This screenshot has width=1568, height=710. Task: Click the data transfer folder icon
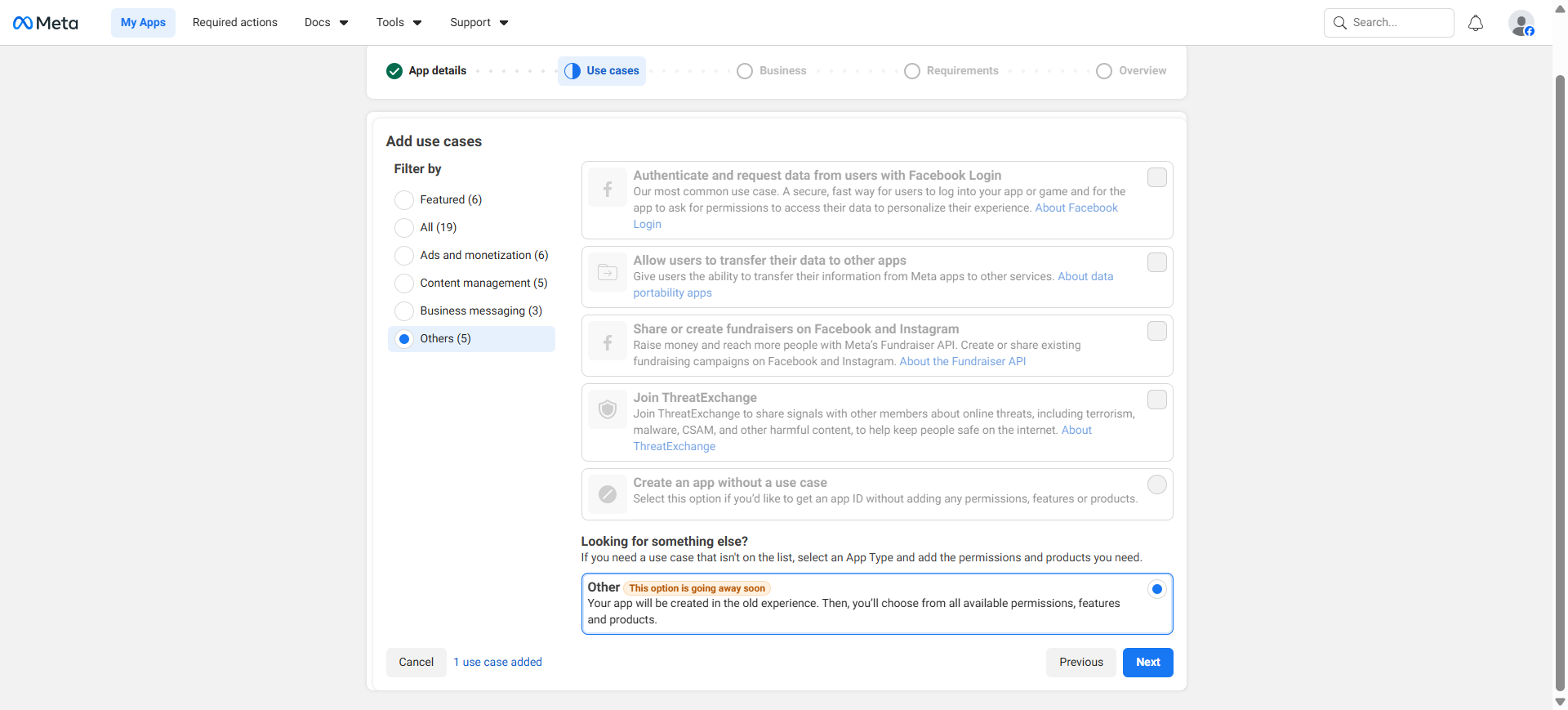(x=608, y=273)
